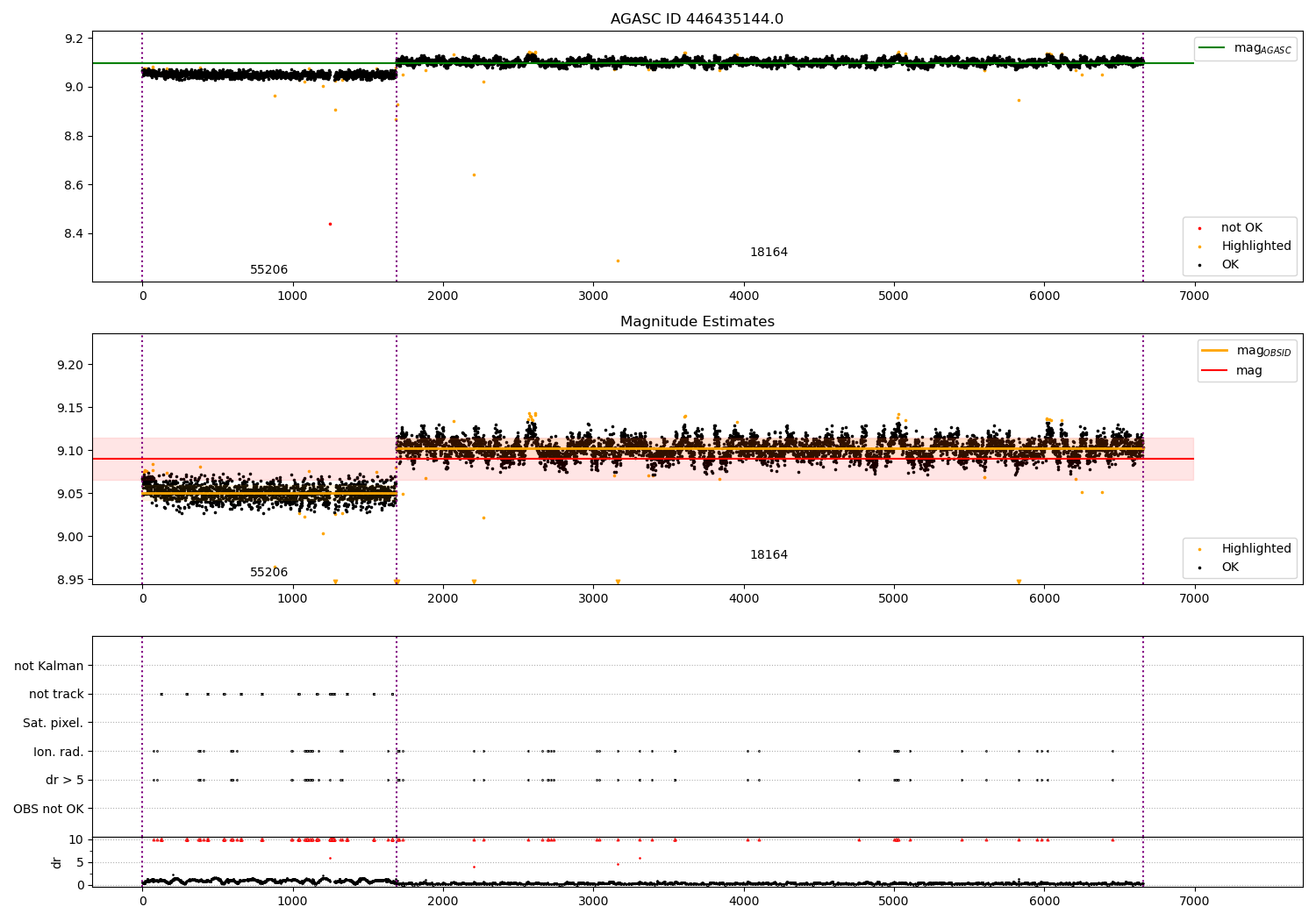Click '55206' annotation in Magnitude Estimates panel
Viewport: 1316px width, 921px height.
click(x=268, y=573)
